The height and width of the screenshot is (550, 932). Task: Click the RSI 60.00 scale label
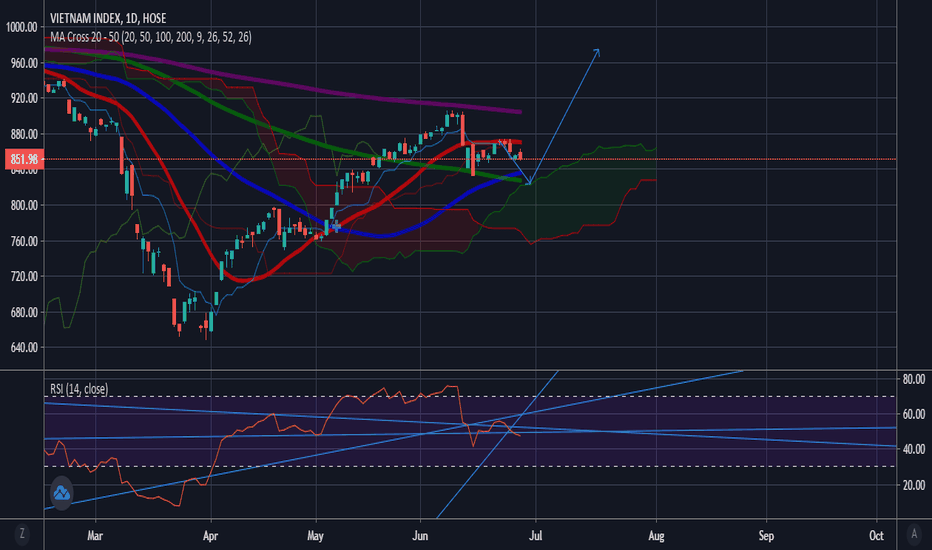click(914, 414)
